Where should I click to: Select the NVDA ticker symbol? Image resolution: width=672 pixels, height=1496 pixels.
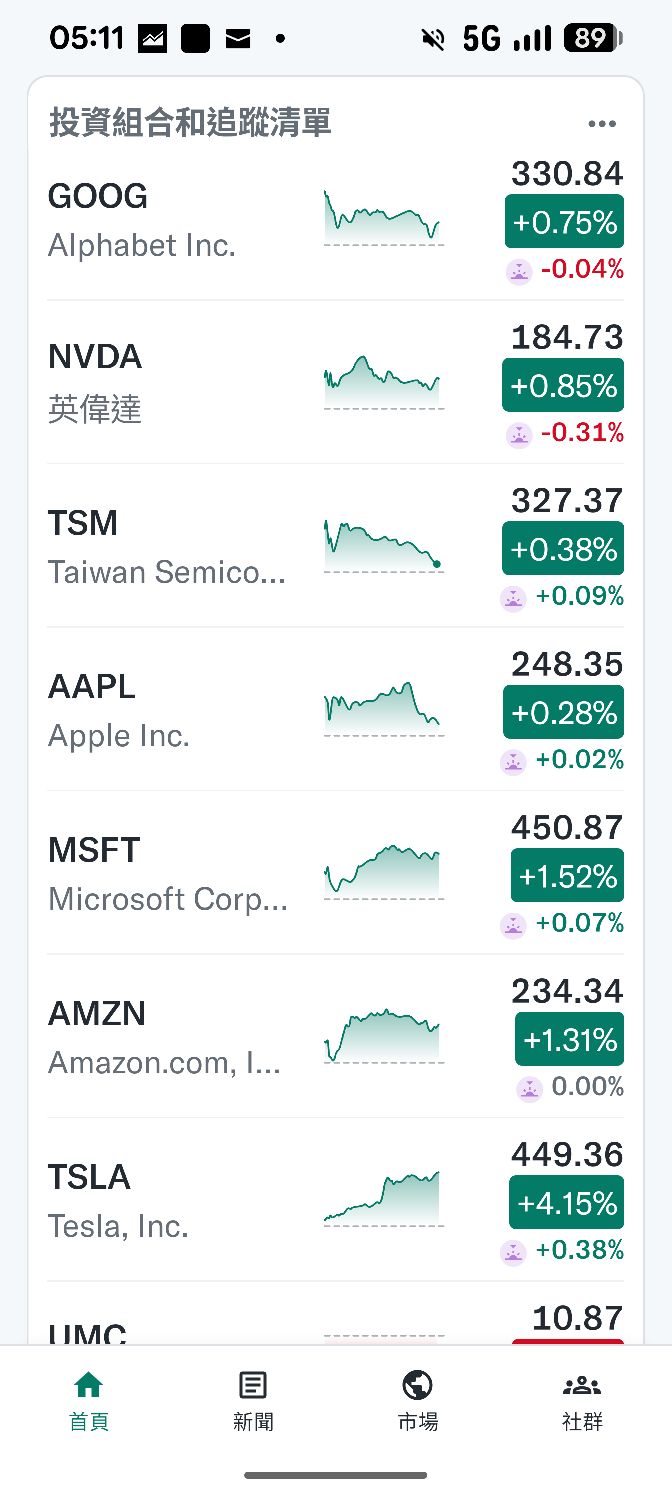point(96,357)
